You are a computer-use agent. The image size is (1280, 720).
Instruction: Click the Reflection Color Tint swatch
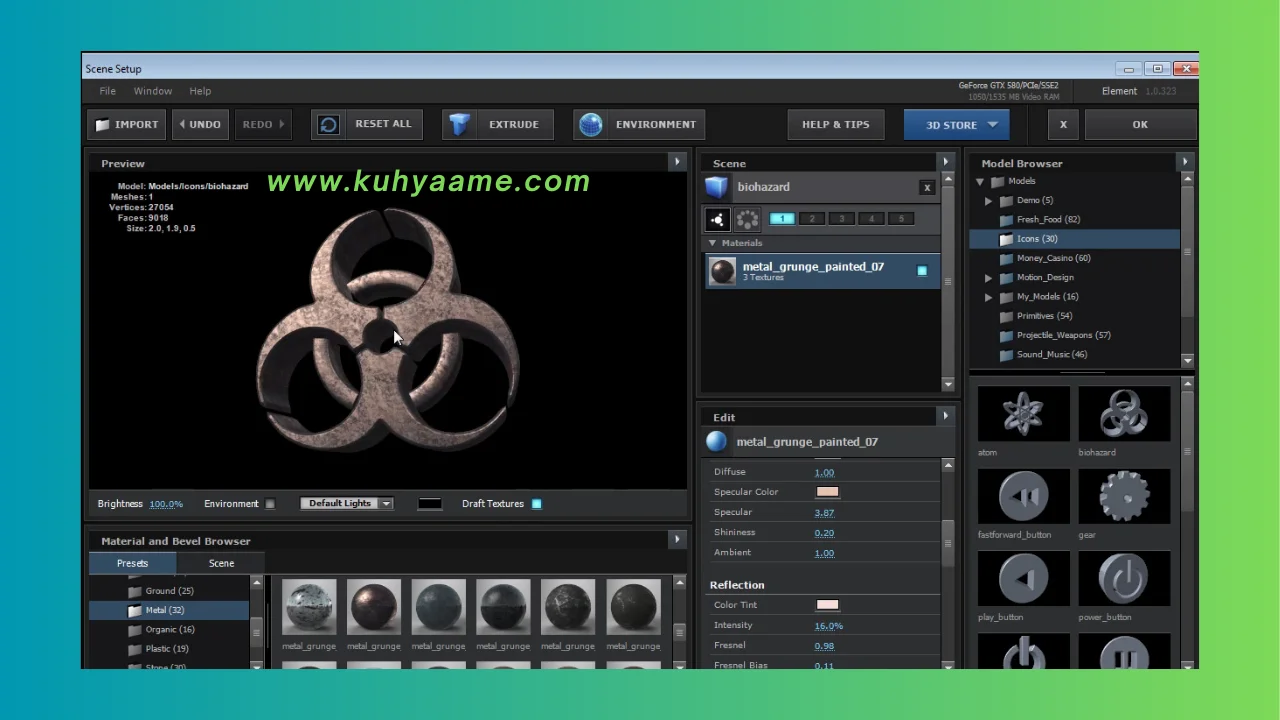pyautogui.click(x=827, y=605)
